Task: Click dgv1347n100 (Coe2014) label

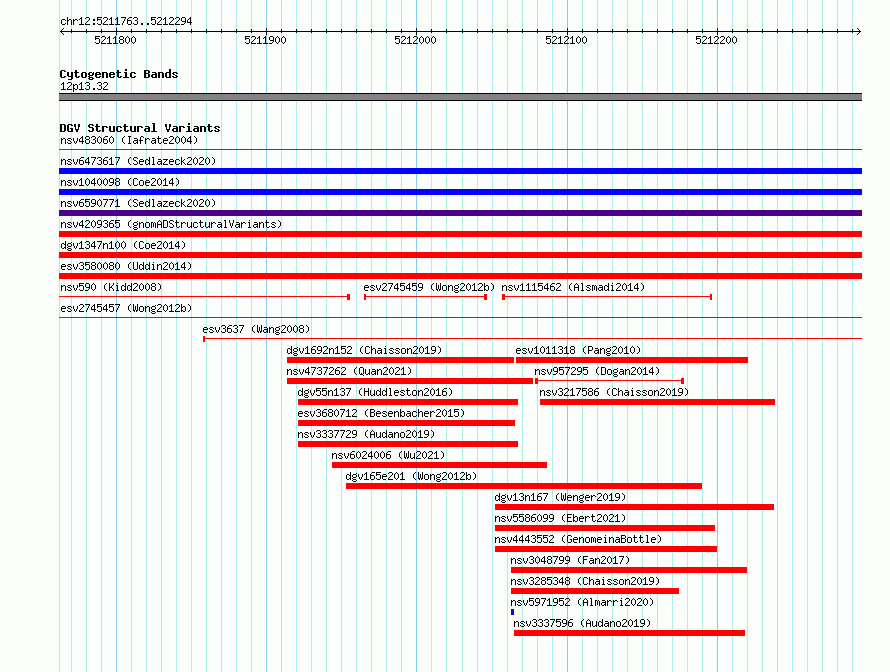Action: click(123, 245)
